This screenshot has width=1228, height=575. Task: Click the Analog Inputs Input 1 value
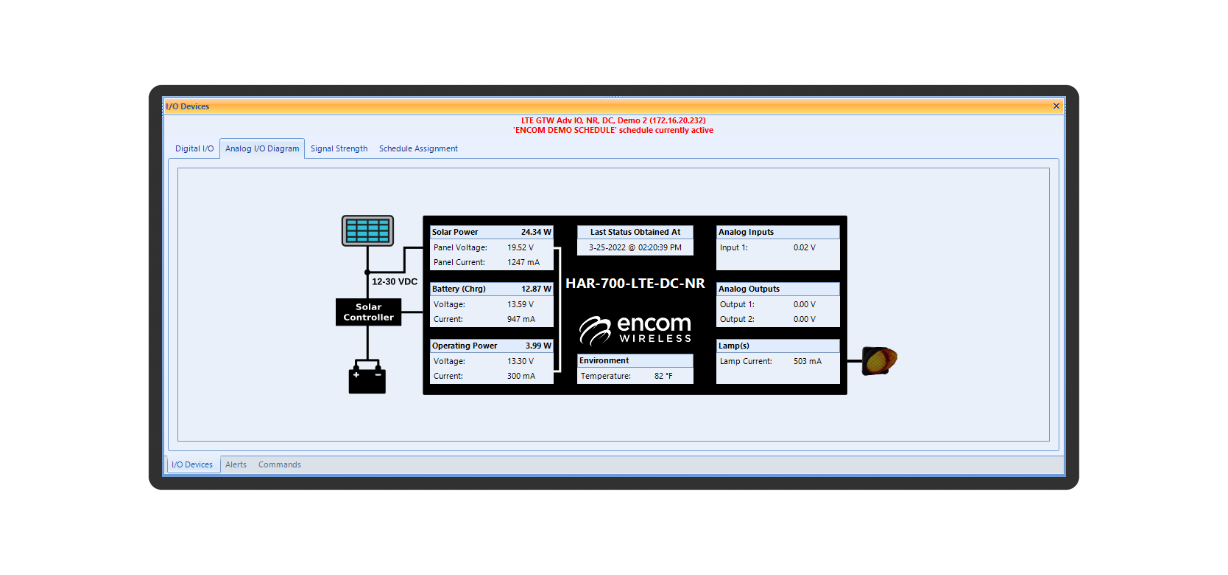click(804, 247)
